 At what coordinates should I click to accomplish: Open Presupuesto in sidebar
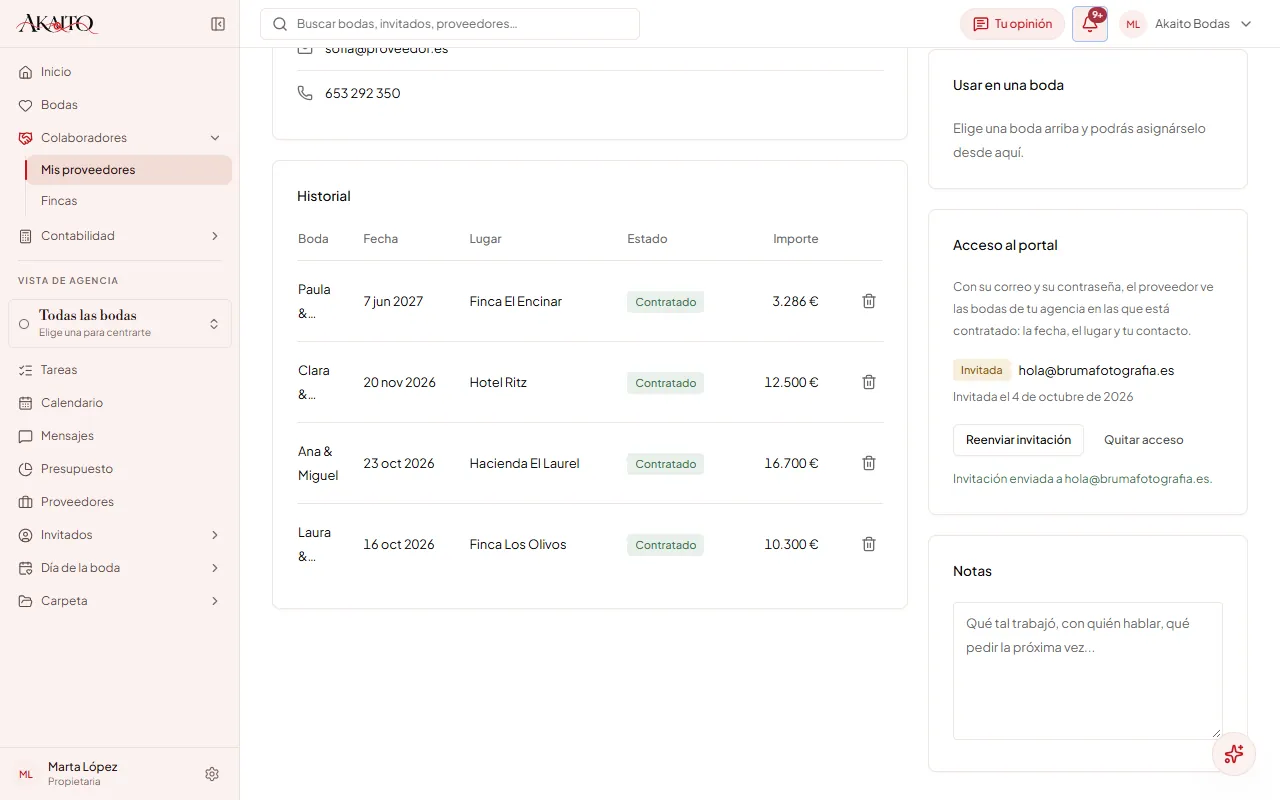coord(120,469)
